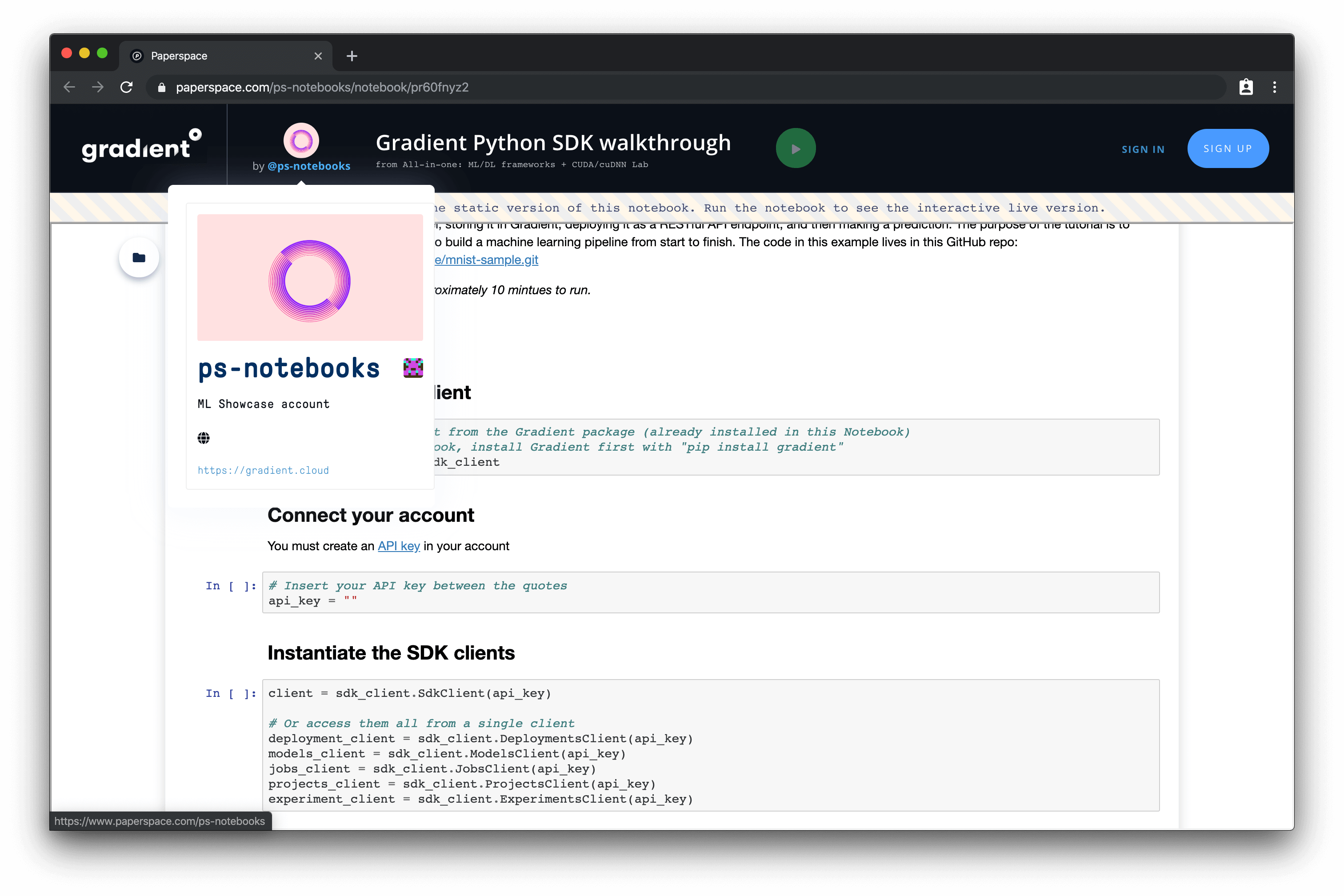The height and width of the screenshot is (896, 1344).
Task: Click the globe website icon in profile card
Action: point(204,438)
